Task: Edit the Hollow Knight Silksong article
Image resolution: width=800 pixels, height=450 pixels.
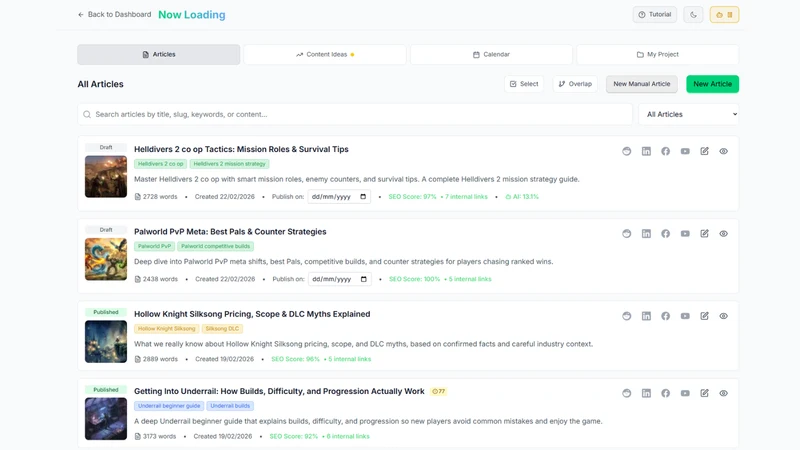Action: pyautogui.click(x=704, y=316)
